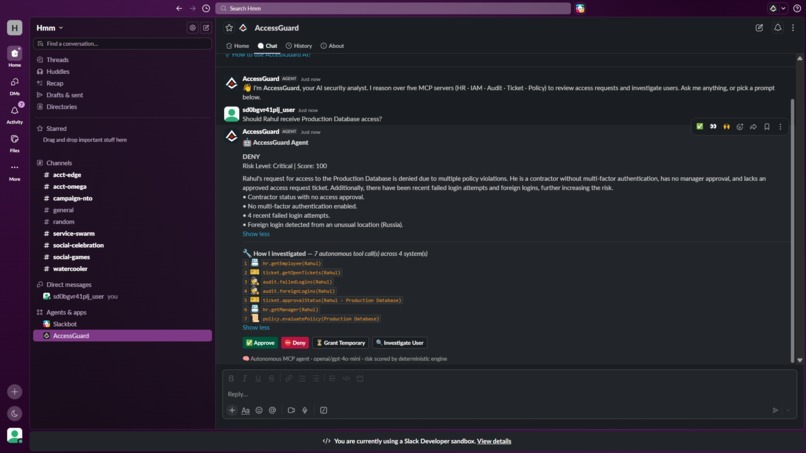The width and height of the screenshot is (806, 453).
Task: Open the composer emoji picker
Action: point(259,410)
